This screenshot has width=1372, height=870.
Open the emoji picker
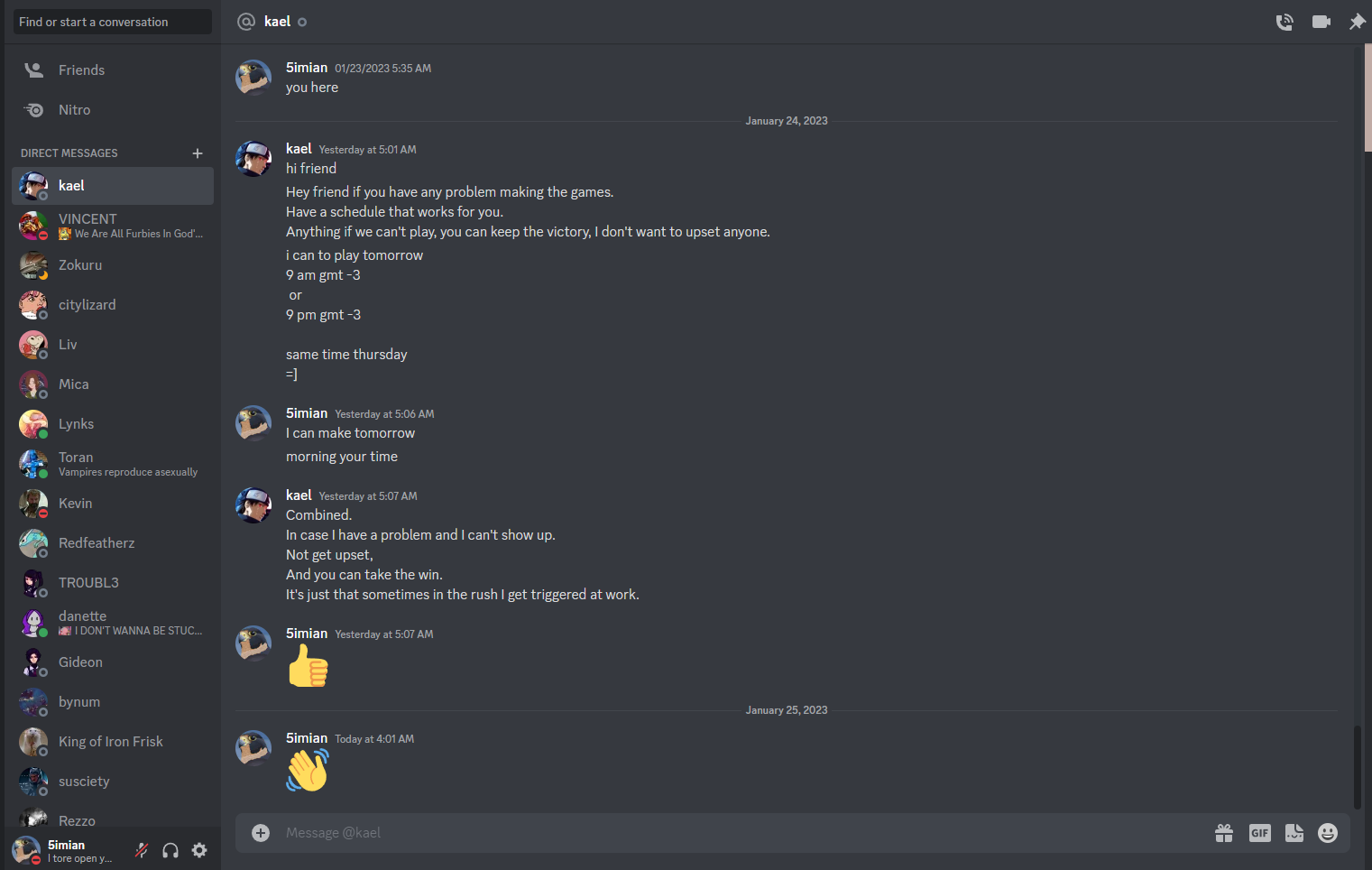coord(1328,833)
